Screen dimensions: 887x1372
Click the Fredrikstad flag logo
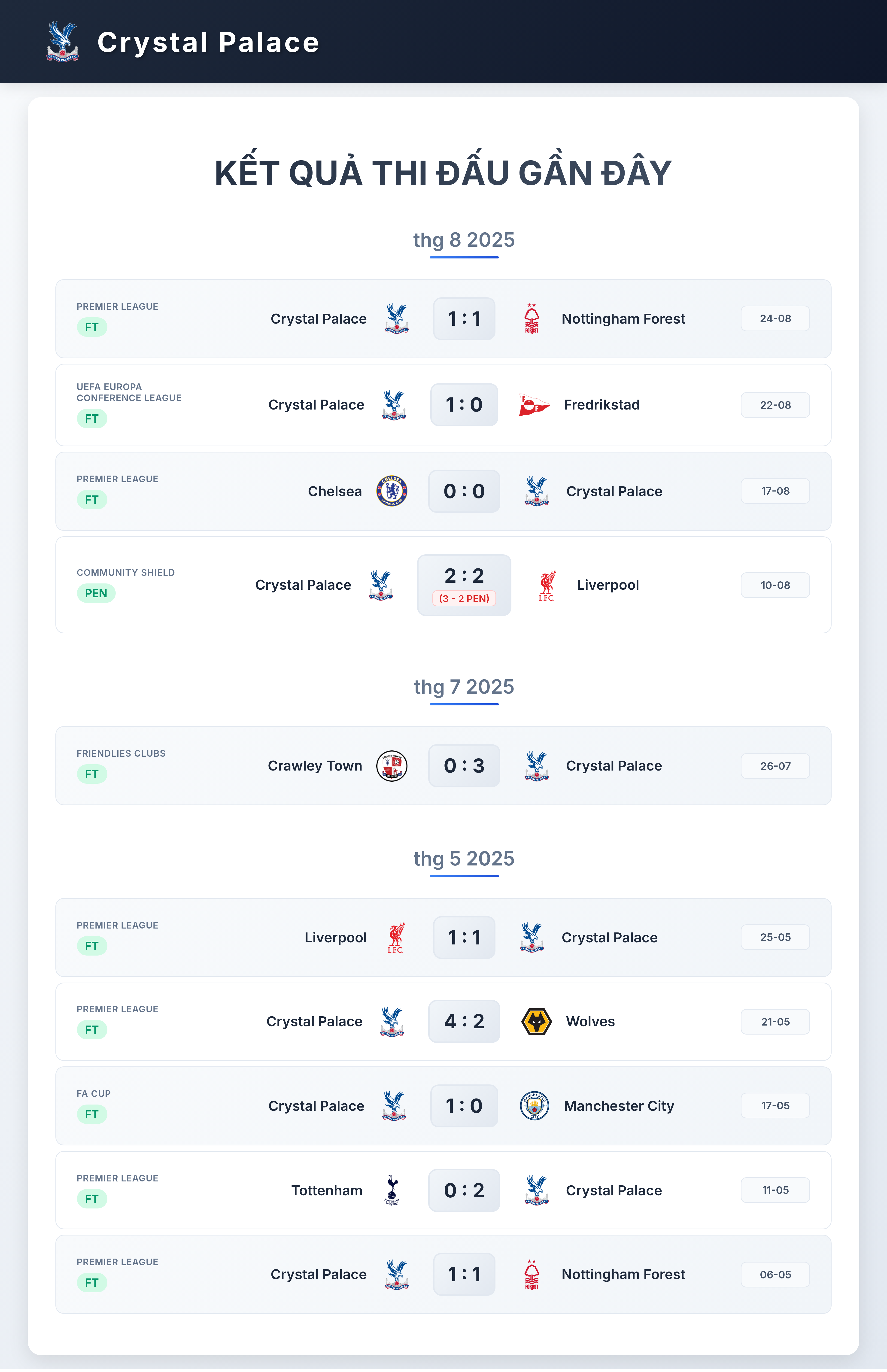534,405
